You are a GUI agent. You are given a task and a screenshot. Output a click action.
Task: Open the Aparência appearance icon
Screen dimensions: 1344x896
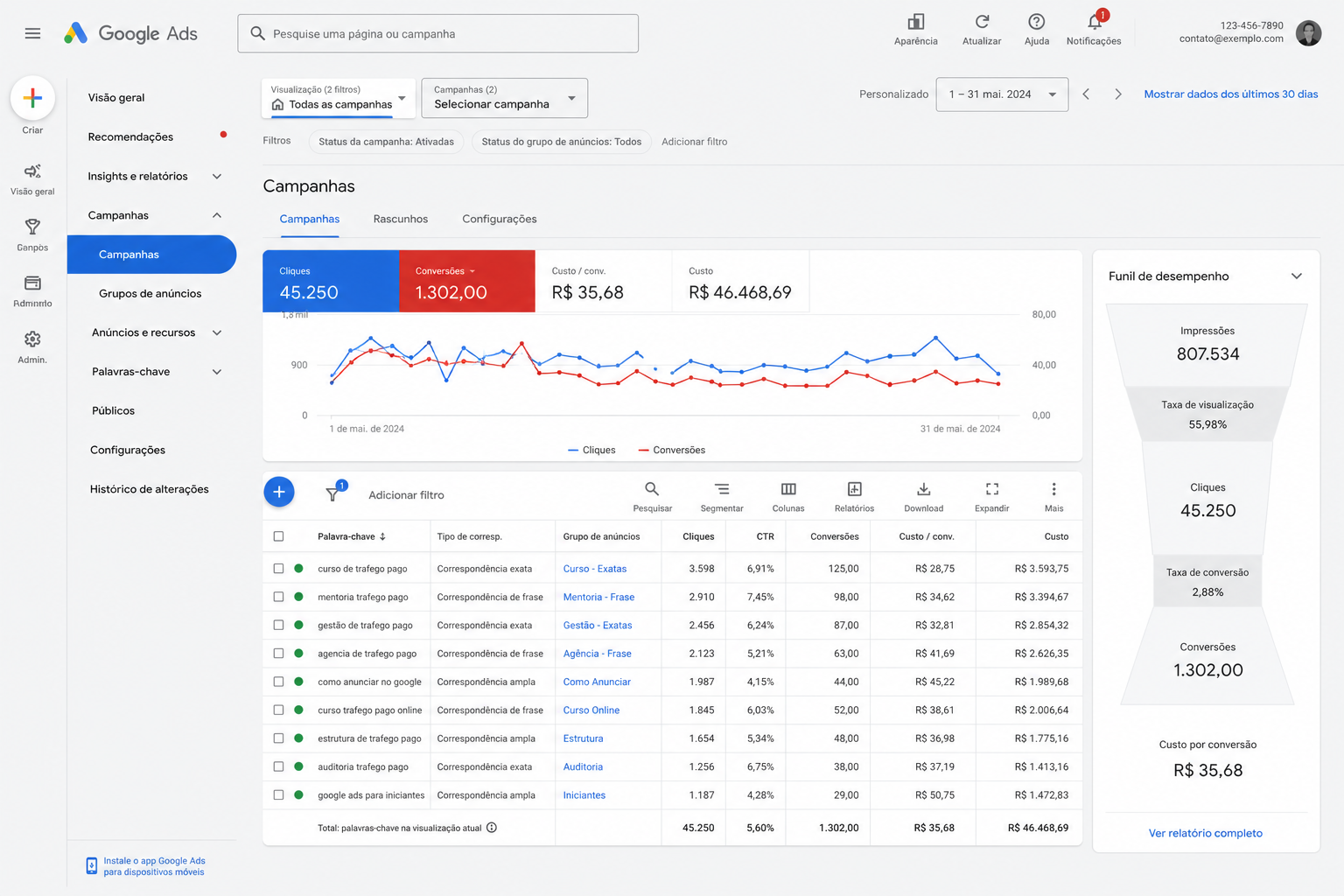(916, 22)
